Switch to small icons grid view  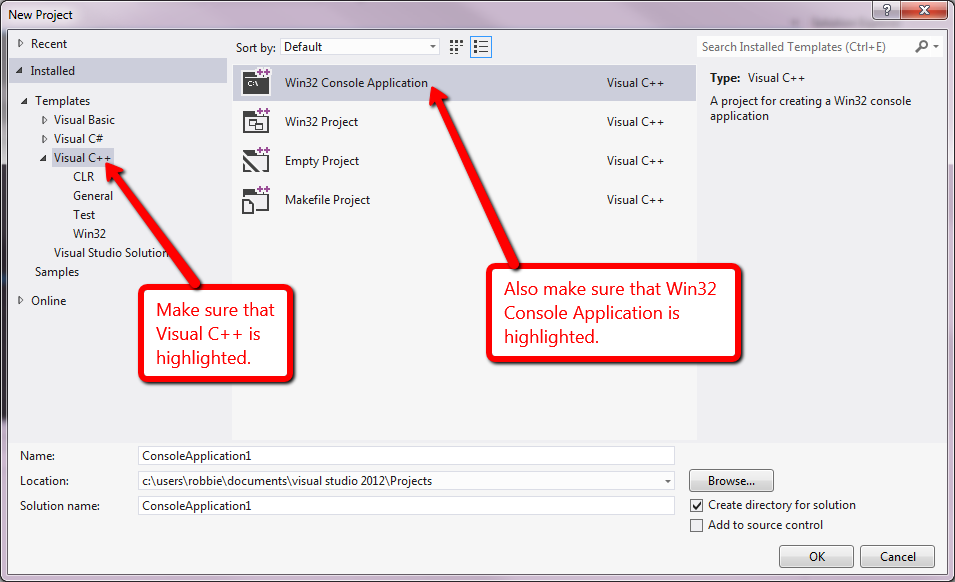coord(456,47)
